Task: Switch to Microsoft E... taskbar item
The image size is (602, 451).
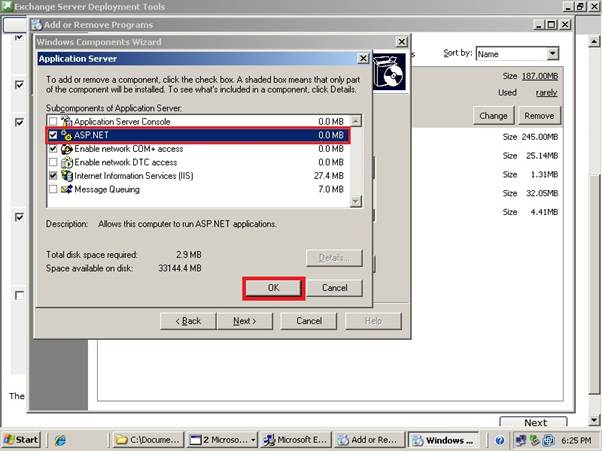Action: (x=296, y=440)
